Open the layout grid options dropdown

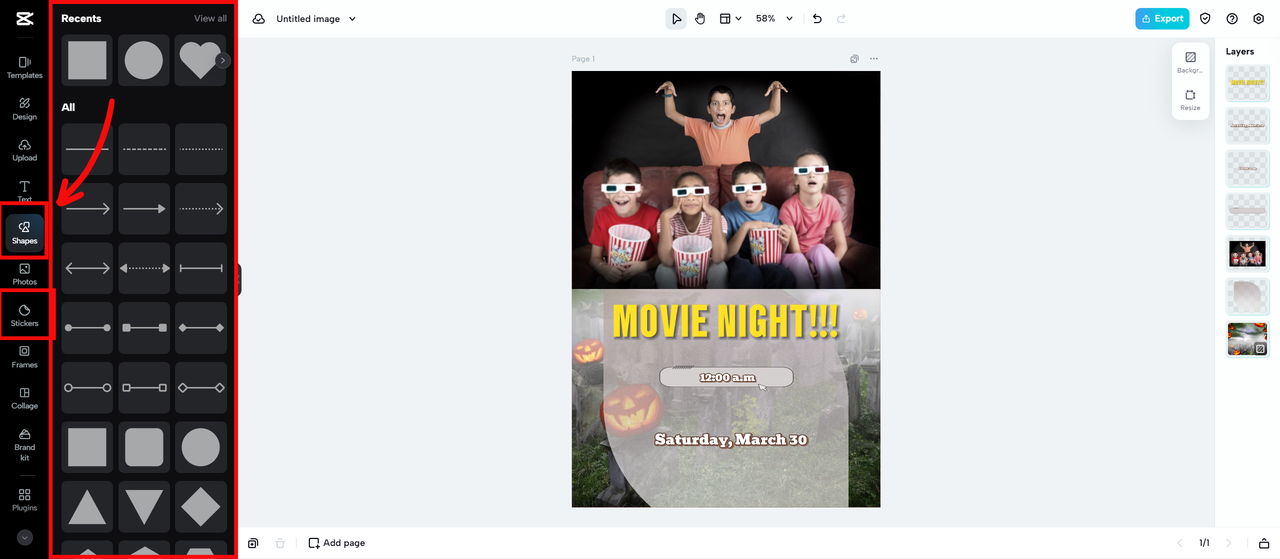coord(731,18)
